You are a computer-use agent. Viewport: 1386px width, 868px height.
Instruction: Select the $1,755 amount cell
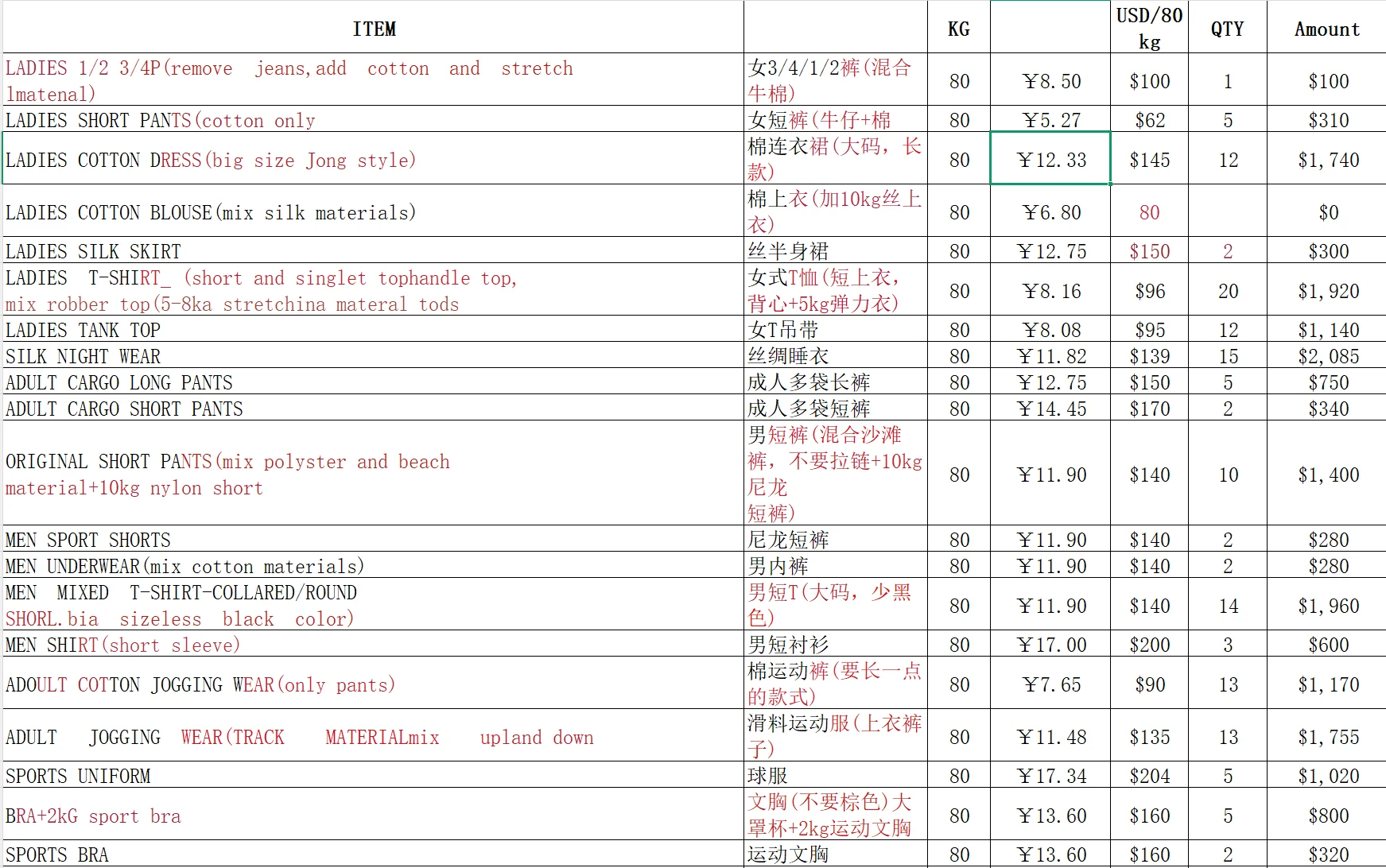[1326, 736]
